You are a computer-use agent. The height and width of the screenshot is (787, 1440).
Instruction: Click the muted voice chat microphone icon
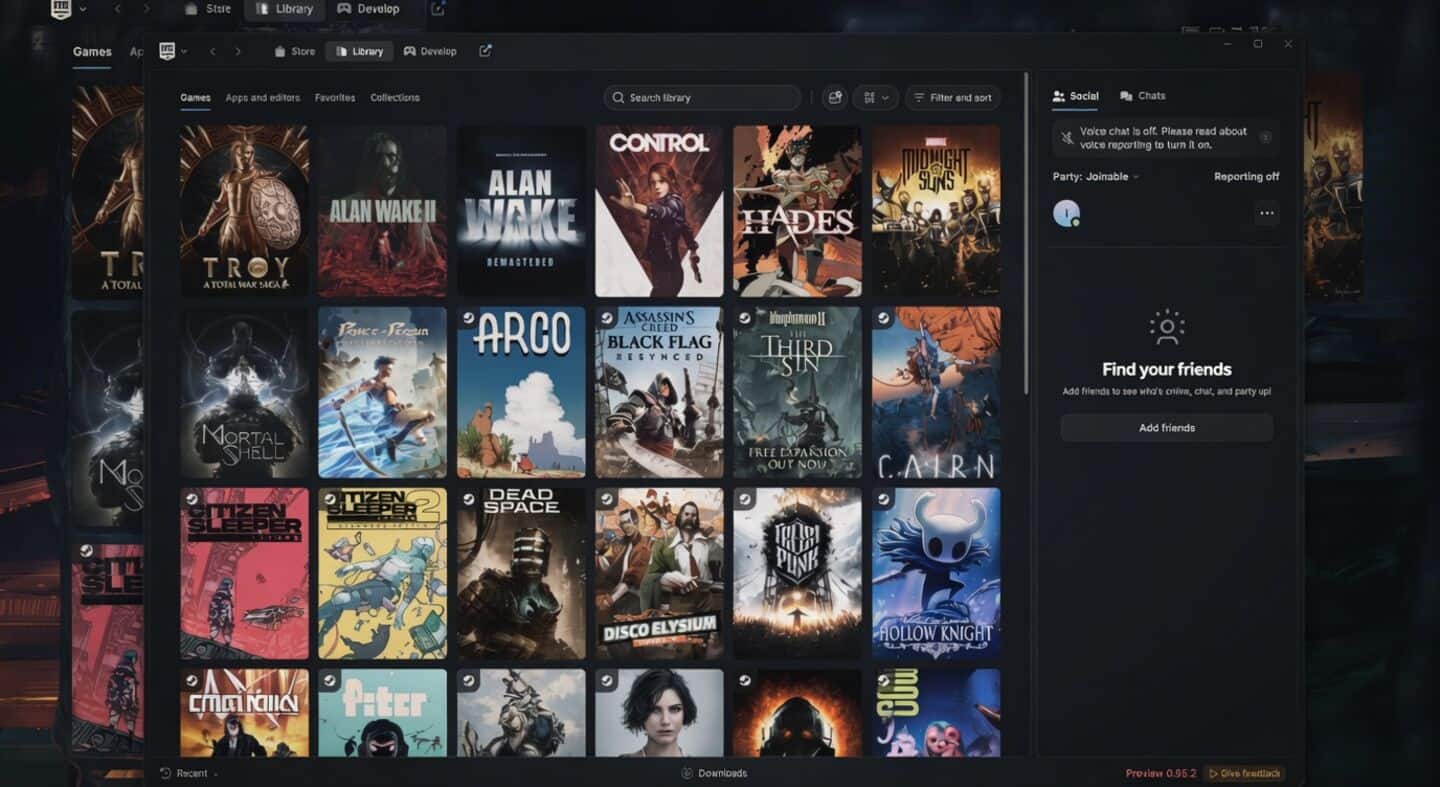[x=1067, y=137]
